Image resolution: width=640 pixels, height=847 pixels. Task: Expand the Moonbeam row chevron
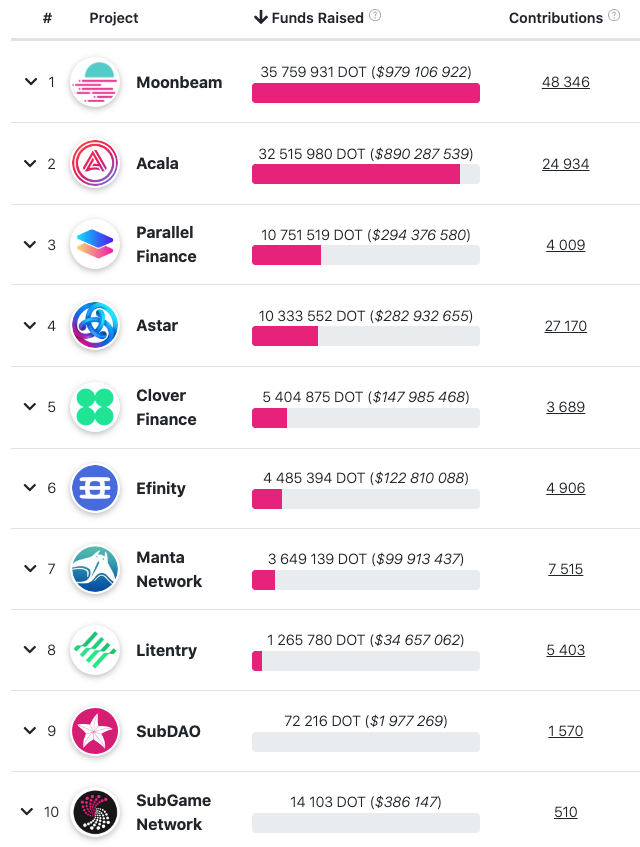coord(30,82)
